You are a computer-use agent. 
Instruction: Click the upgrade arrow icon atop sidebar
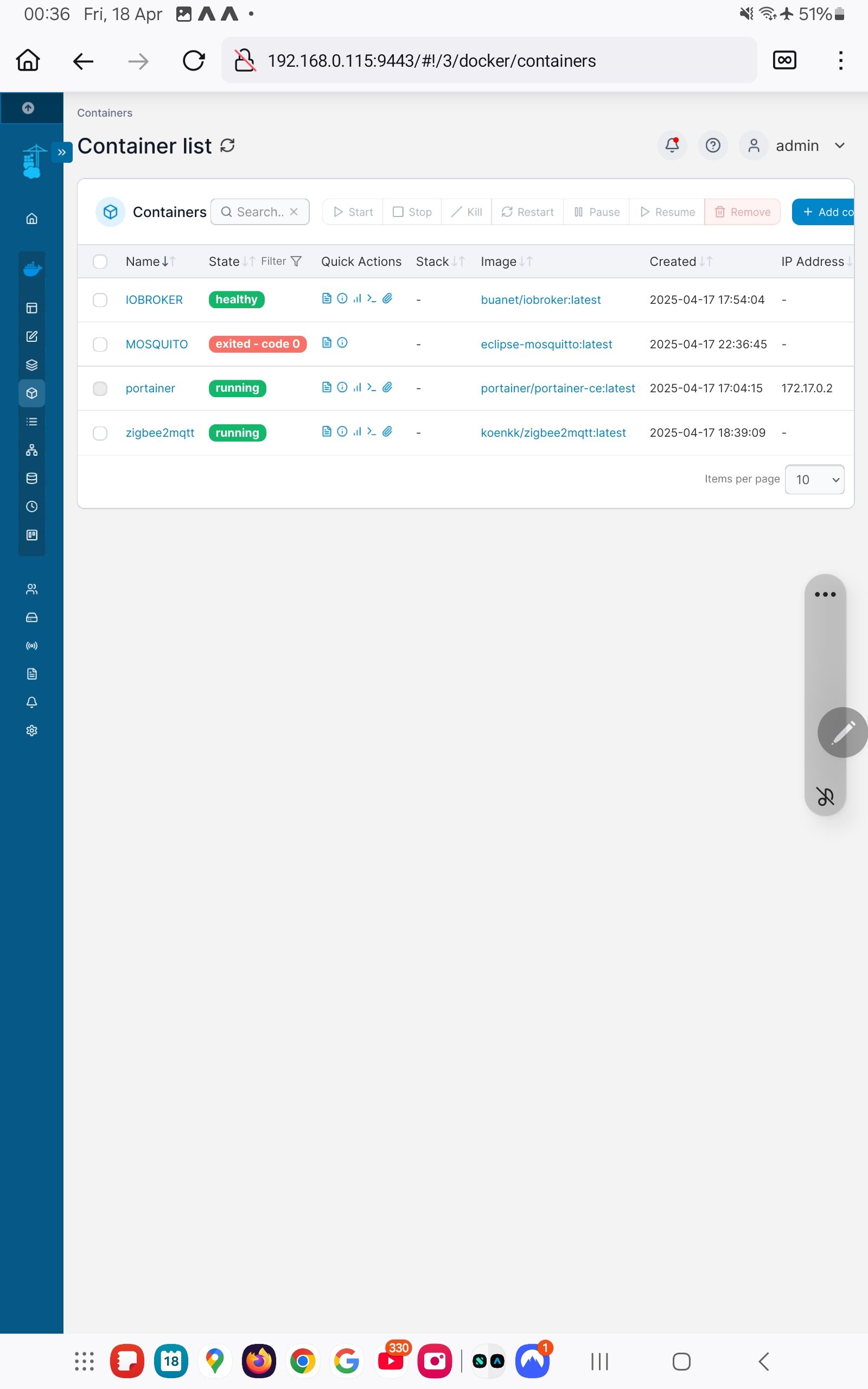point(28,108)
